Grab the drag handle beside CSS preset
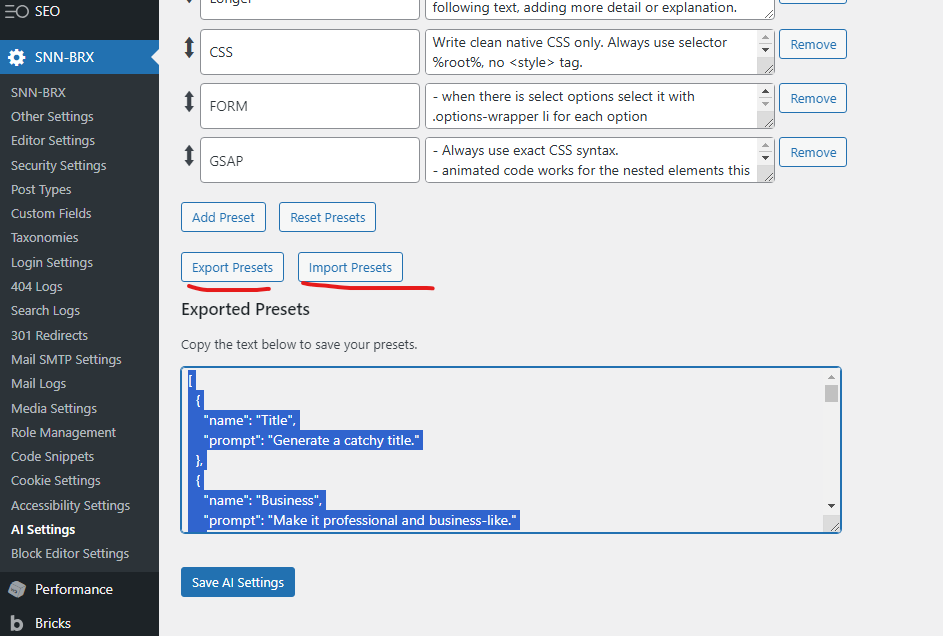This screenshot has height=636, width=943. pyautogui.click(x=189, y=48)
